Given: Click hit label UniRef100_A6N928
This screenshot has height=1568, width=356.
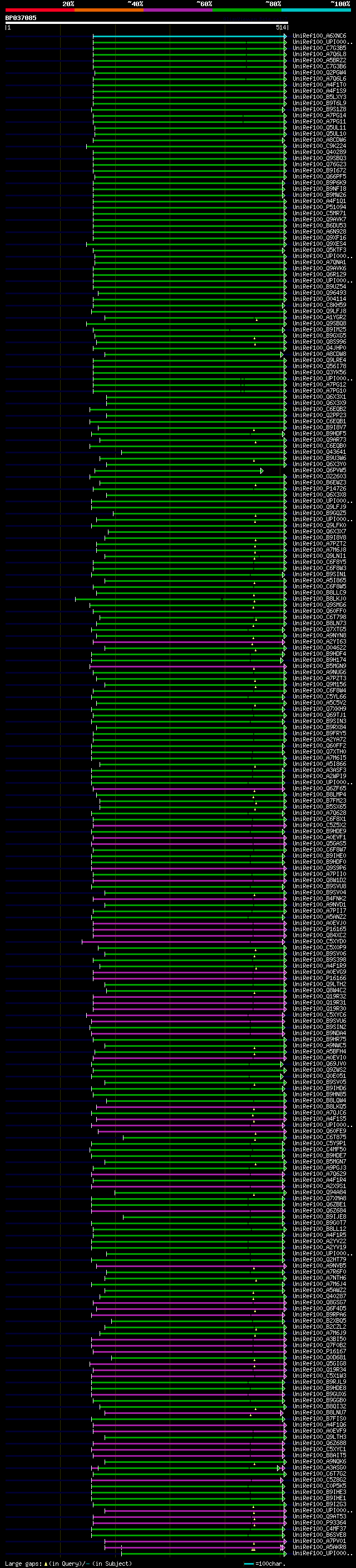Looking at the screenshot, I should coord(319,232).
